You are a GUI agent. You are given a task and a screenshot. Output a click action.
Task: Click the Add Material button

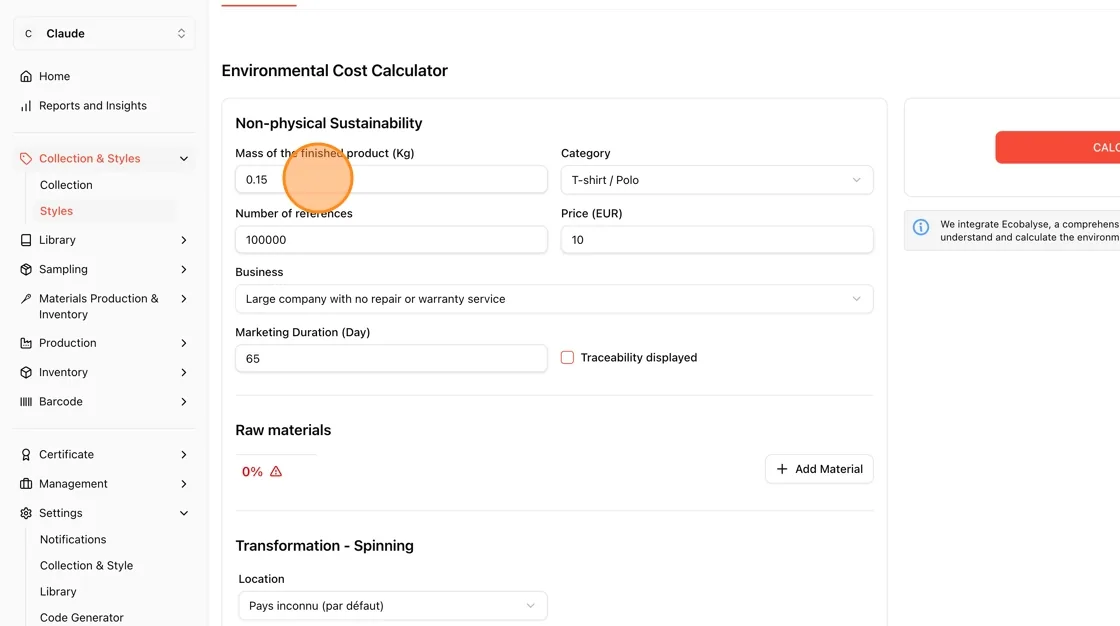[x=819, y=469]
